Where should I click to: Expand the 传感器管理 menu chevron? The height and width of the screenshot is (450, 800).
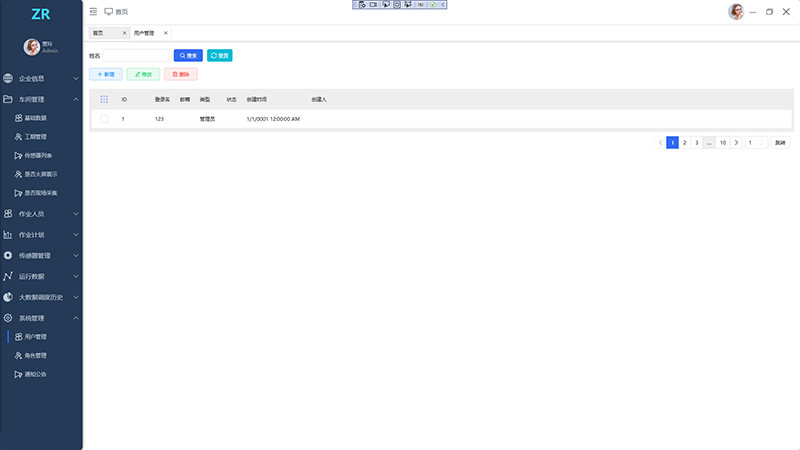pyautogui.click(x=76, y=256)
